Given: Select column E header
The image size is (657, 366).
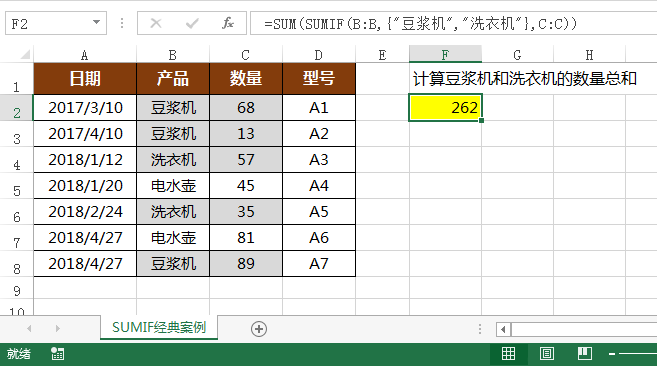Looking at the screenshot, I should tap(382, 55).
